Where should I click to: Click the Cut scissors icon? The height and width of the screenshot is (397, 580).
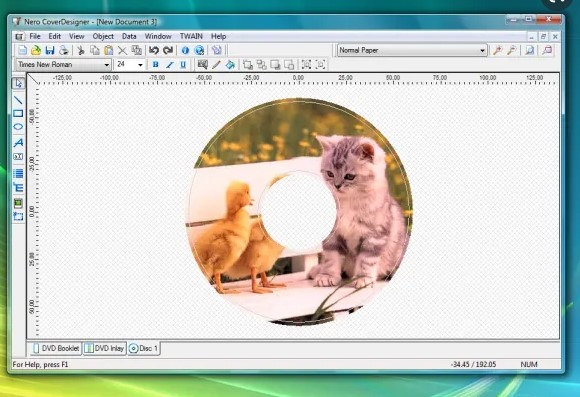81,50
